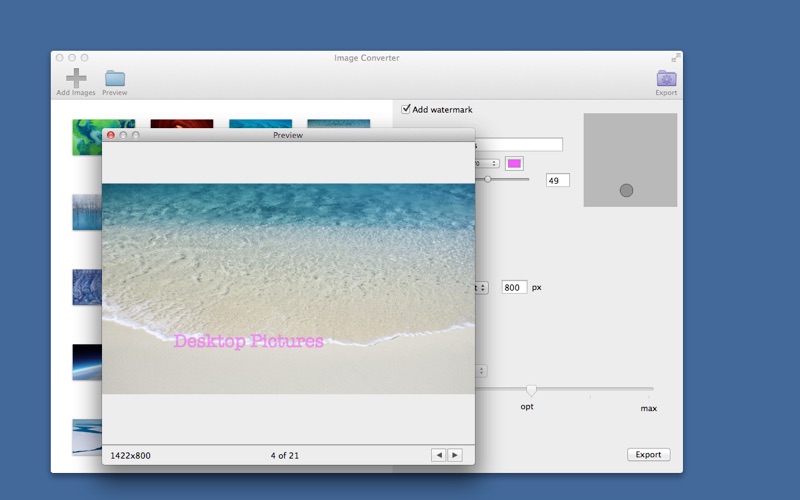Select the blue rock texture thumbnail

(x=87, y=287)
